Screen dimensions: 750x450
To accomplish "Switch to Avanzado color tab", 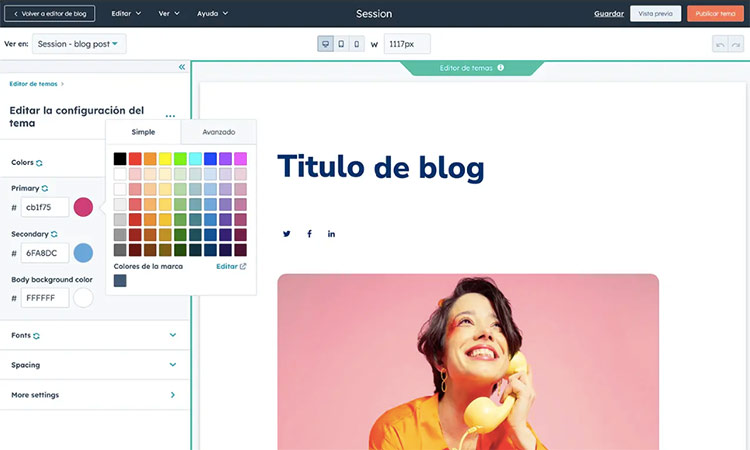I will [x=219, y=132].
